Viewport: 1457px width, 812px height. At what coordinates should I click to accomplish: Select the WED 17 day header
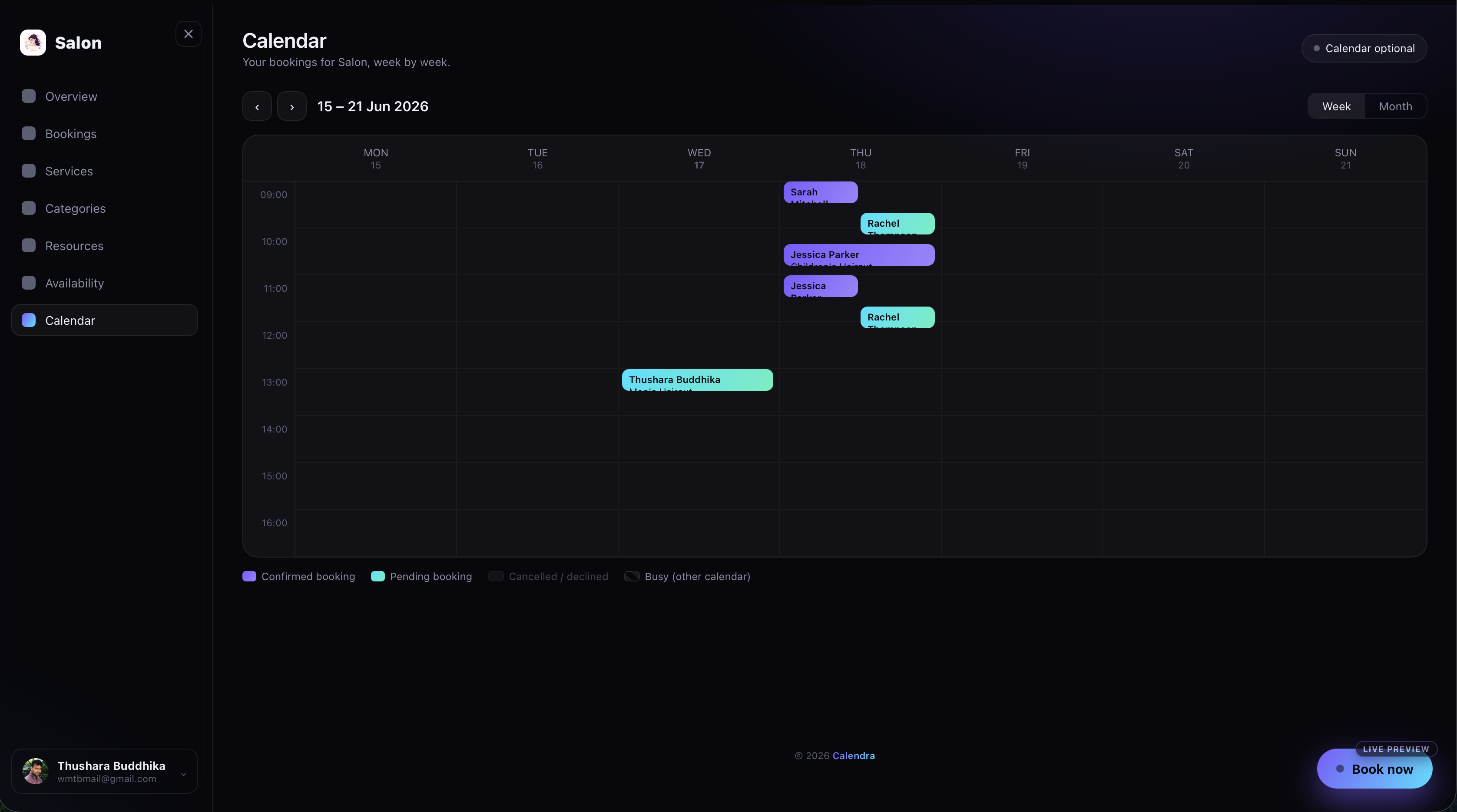[699, 158]
